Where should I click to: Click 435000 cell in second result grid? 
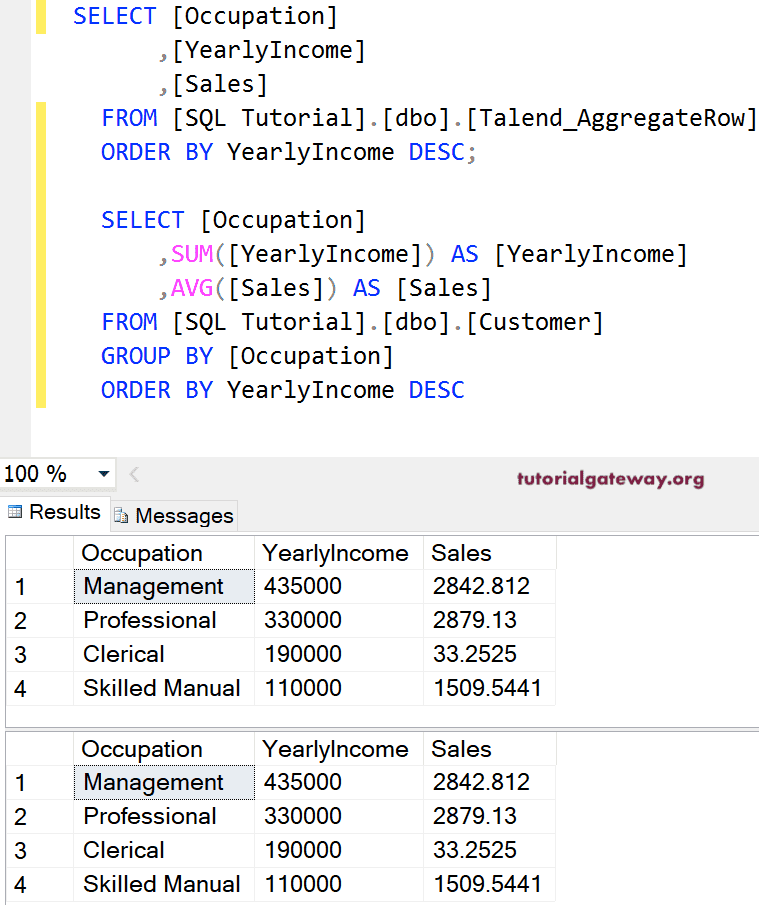tap(303, 782)
